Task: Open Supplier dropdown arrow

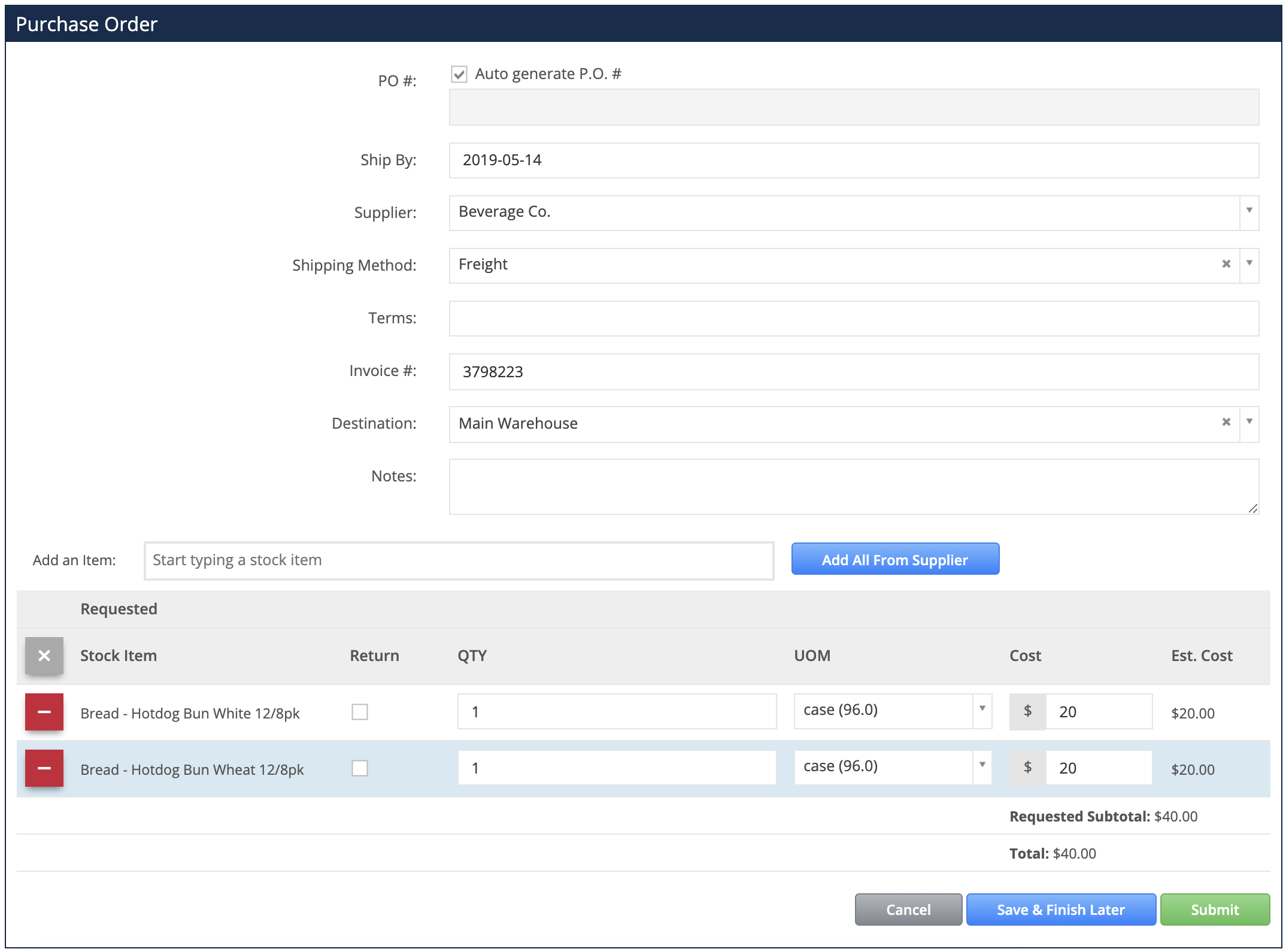Action: click(1249, 213)
